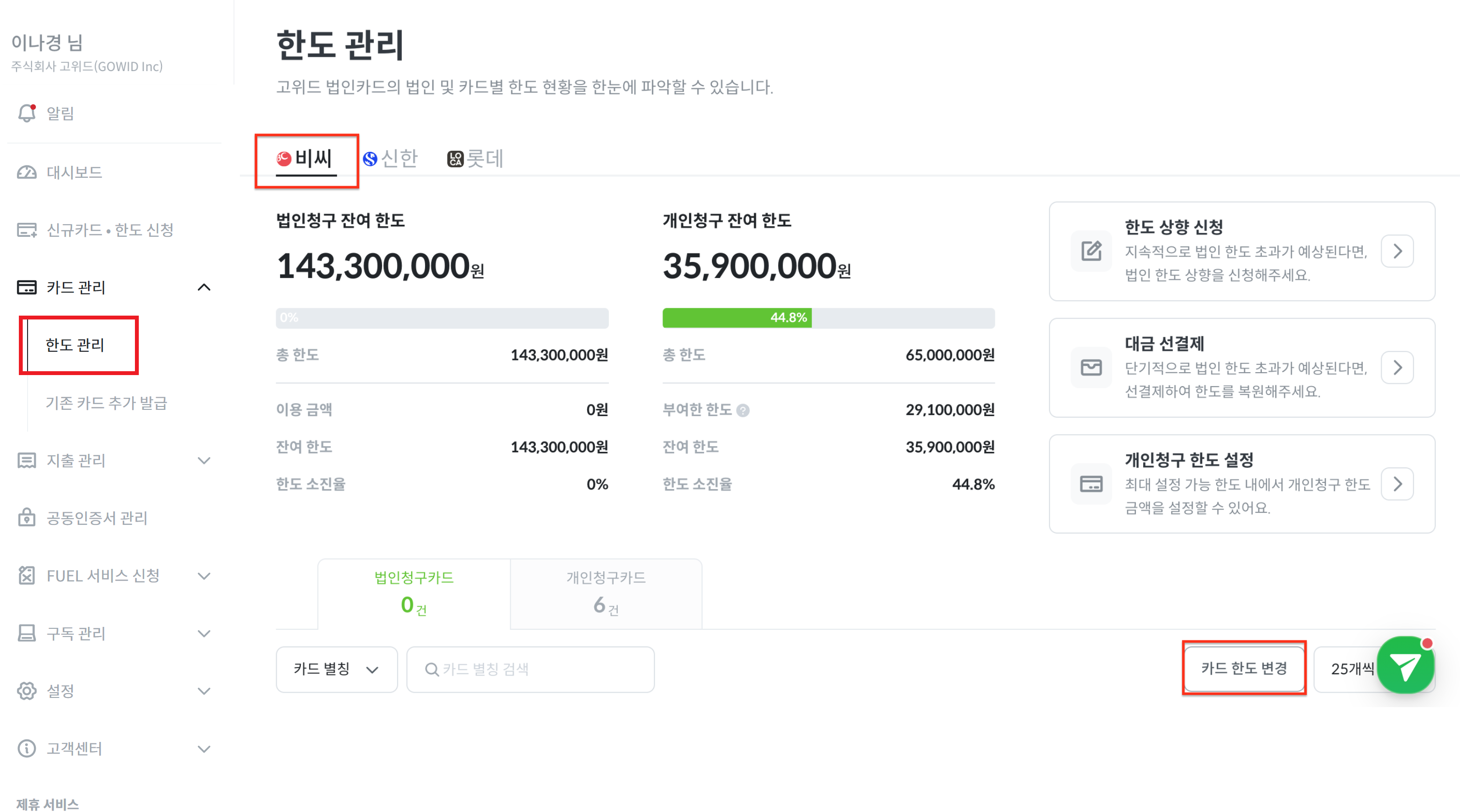Screen dimensions: 1460x812
Task: Open the 한도 상향 신청 arrow button
Action: click(x=1397, y=251)
